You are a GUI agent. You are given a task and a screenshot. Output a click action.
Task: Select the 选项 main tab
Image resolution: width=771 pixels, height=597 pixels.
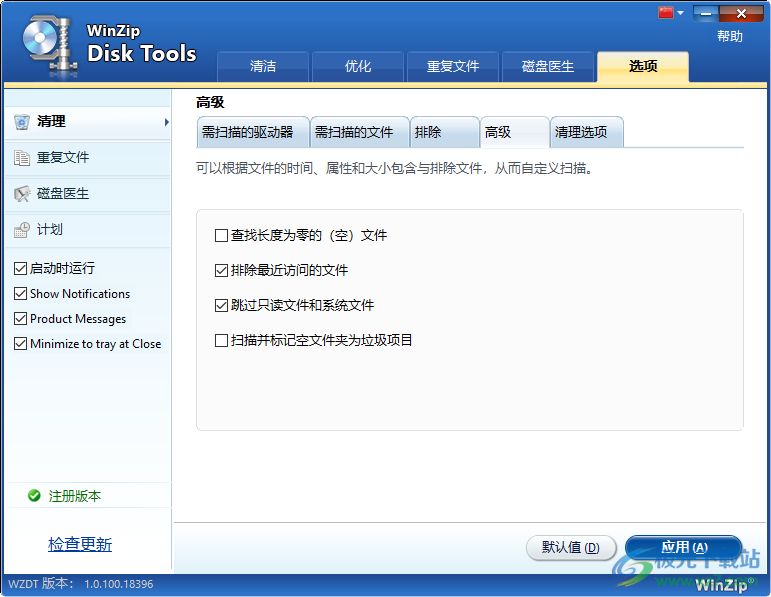click(643, 66)
